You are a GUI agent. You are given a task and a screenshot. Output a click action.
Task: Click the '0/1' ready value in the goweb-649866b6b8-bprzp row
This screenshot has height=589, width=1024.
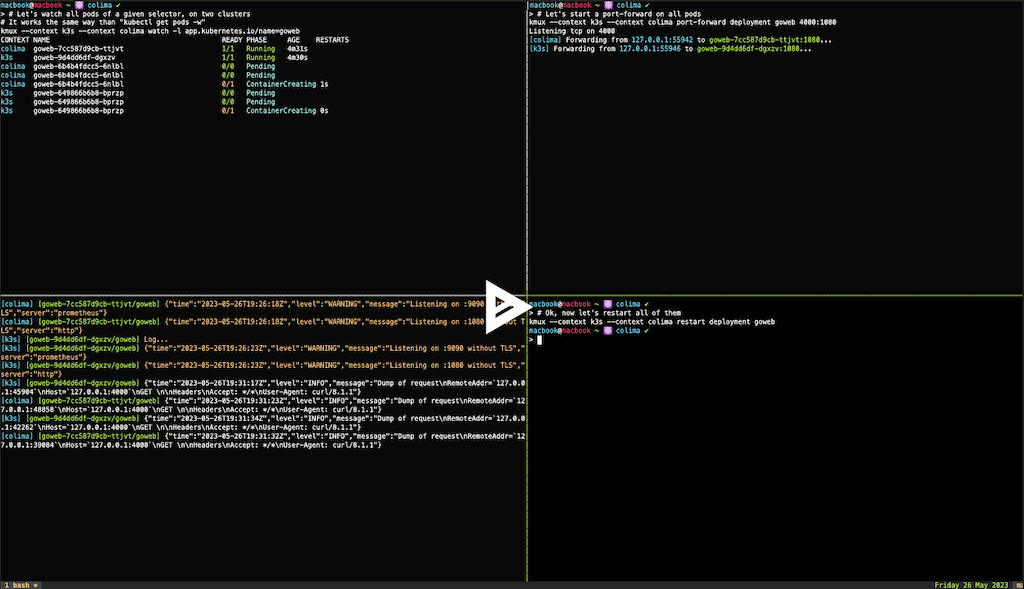[x=228, y=111]
